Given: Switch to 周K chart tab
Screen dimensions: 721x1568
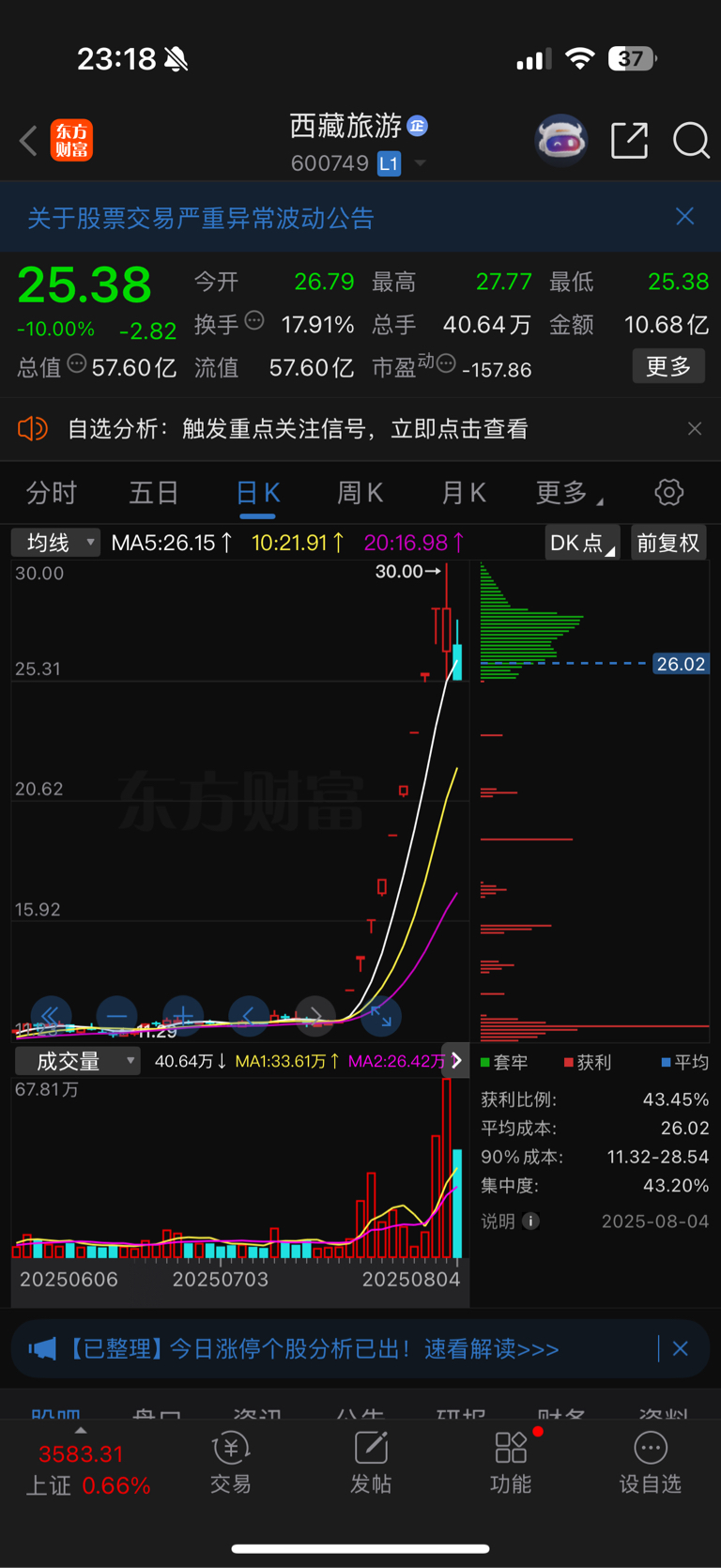Looking at the screenshot, I should 360,492.
